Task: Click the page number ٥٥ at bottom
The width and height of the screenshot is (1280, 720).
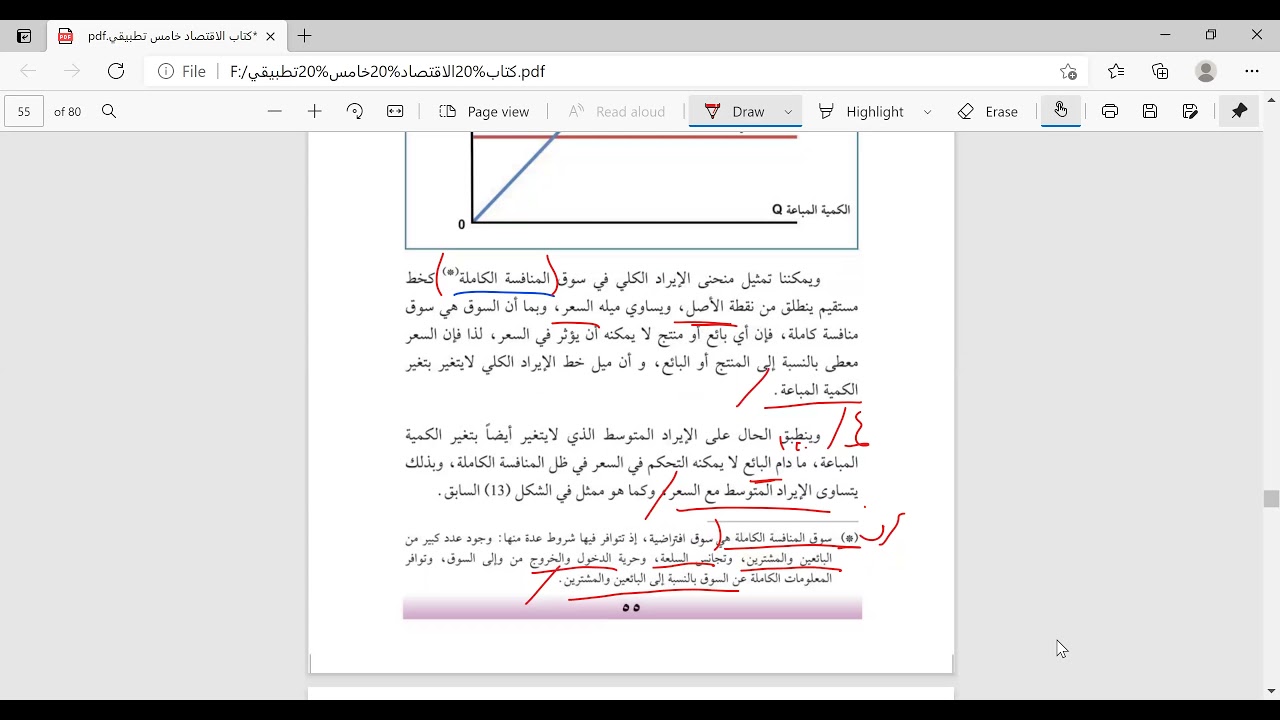Action: [x=631, y=607]
